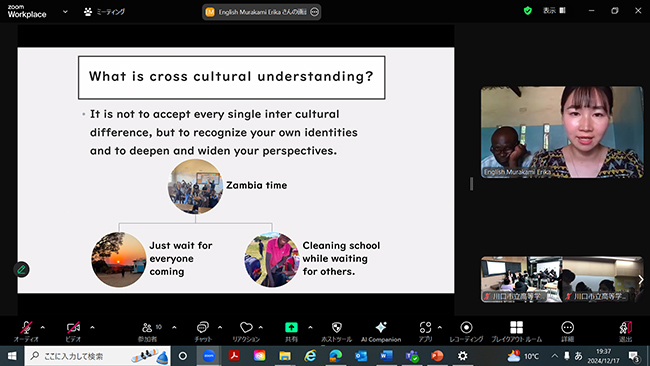The height and width of the screenshot is (366, 650).
Task: Click the panel divider handle beside shared screen
Action: point(471,184)
